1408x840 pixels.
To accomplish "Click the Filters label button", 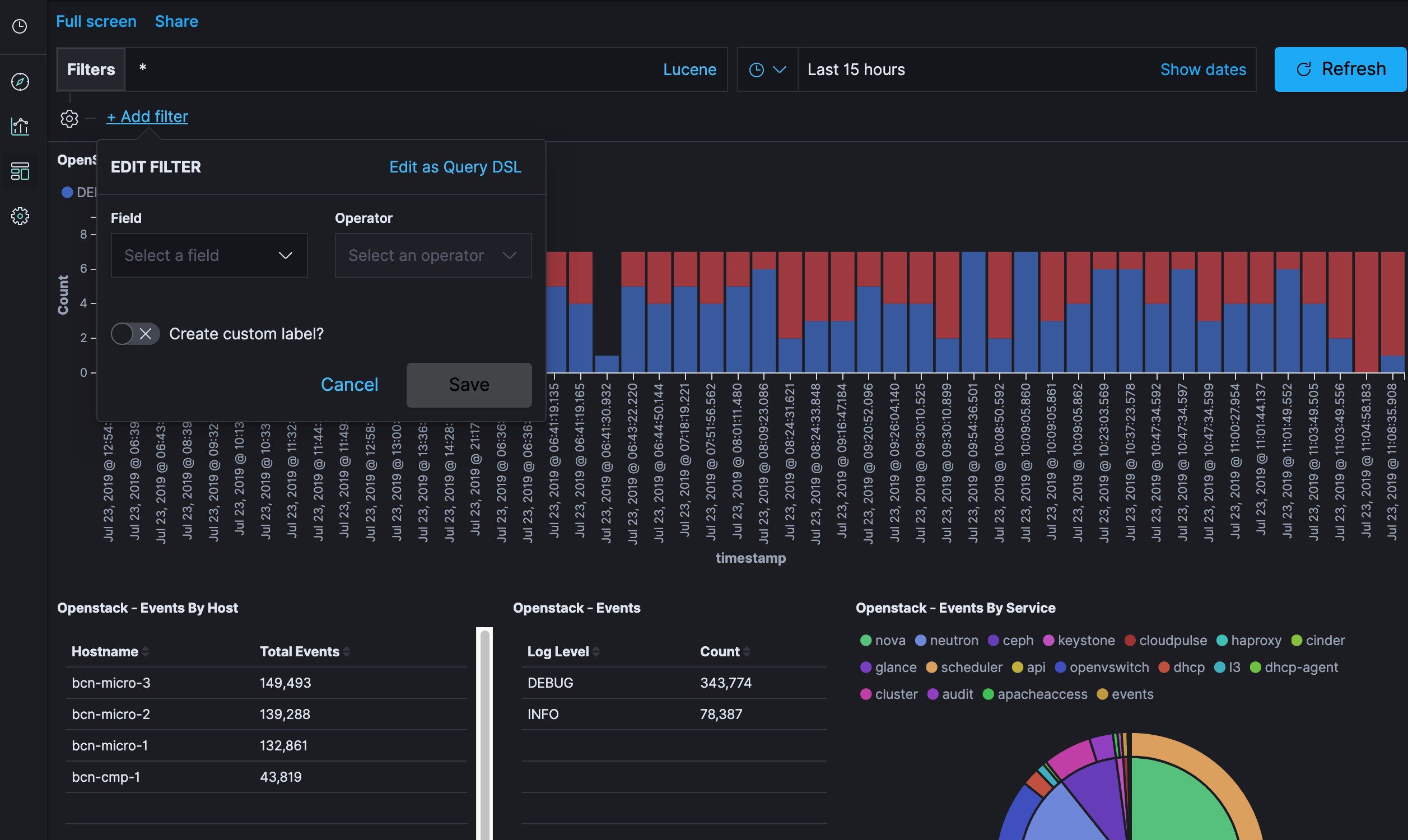I will [91, 69].
